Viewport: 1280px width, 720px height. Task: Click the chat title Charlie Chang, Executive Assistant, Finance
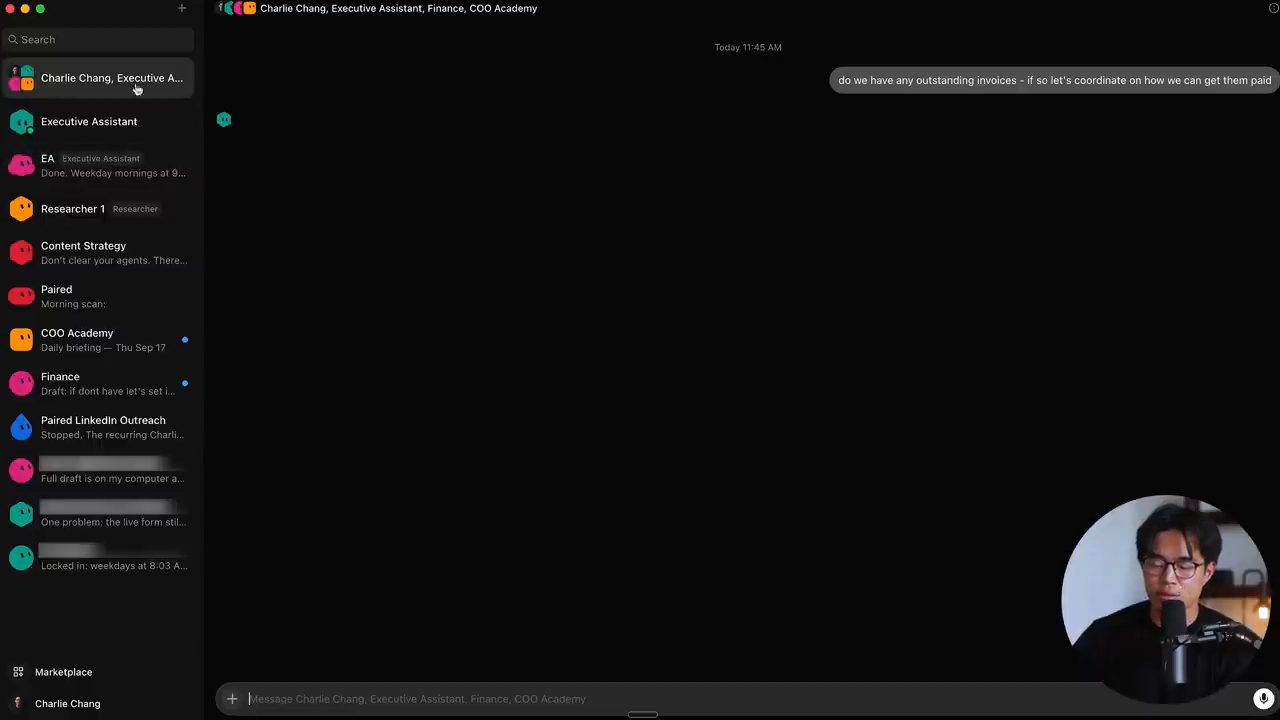(398, 8)
